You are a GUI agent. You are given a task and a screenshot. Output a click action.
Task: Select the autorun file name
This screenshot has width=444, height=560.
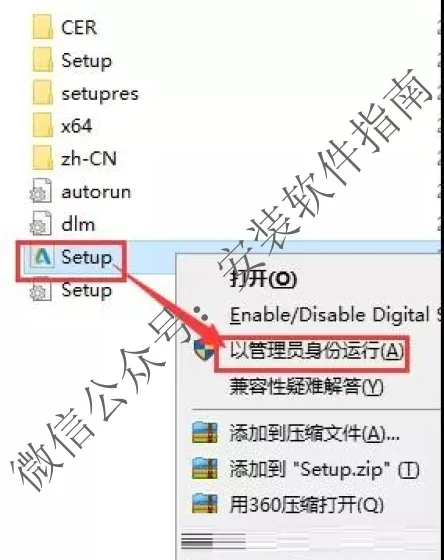[96, 192]
